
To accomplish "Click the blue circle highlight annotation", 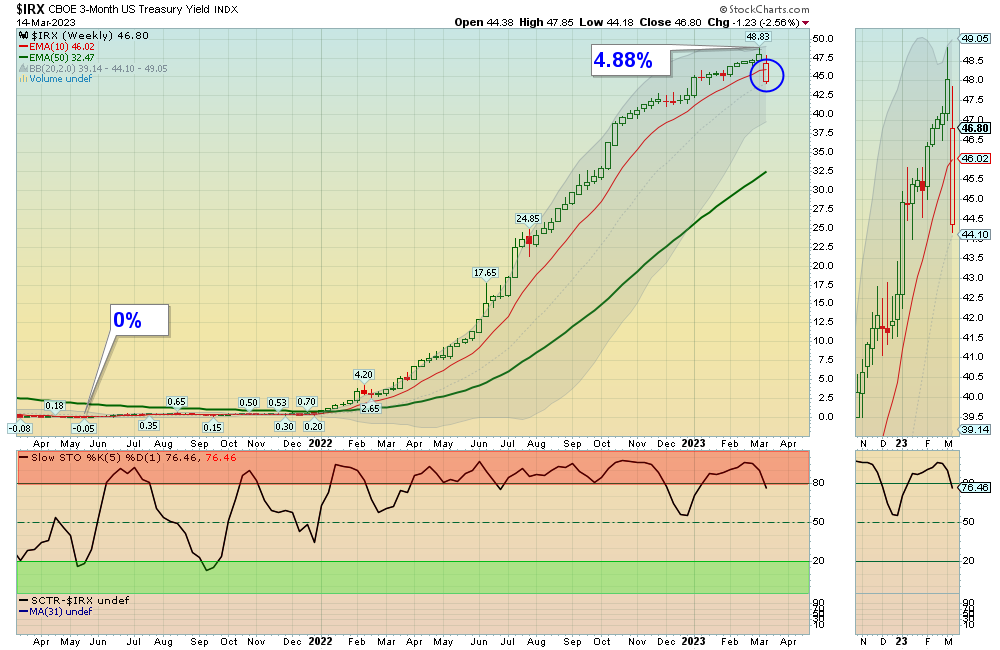I will tap(766, 74).
